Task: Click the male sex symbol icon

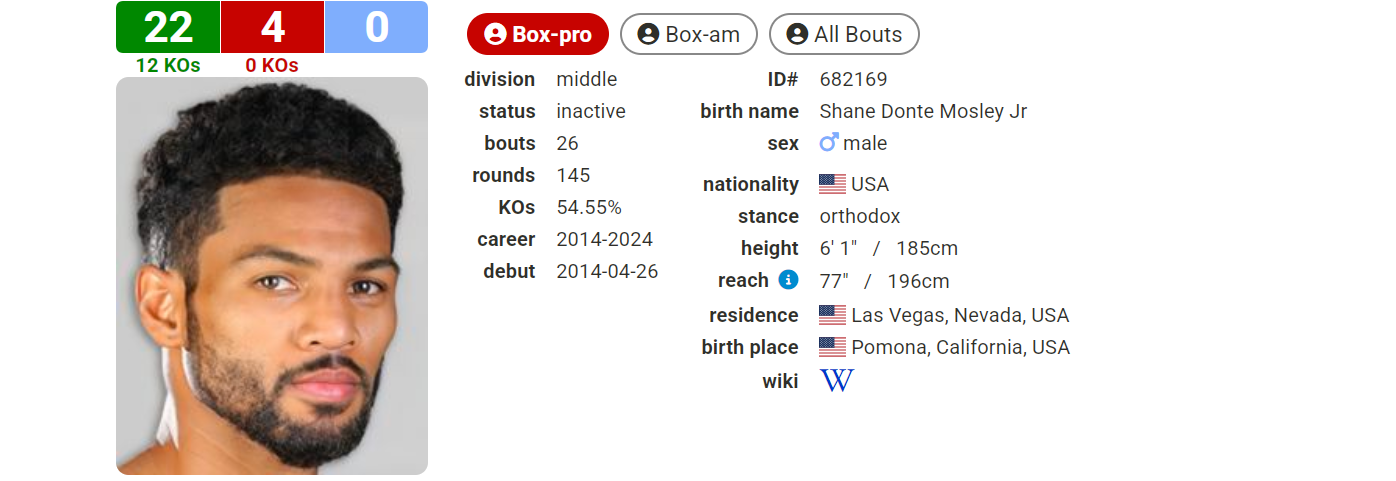Action: tap(828, 143)
